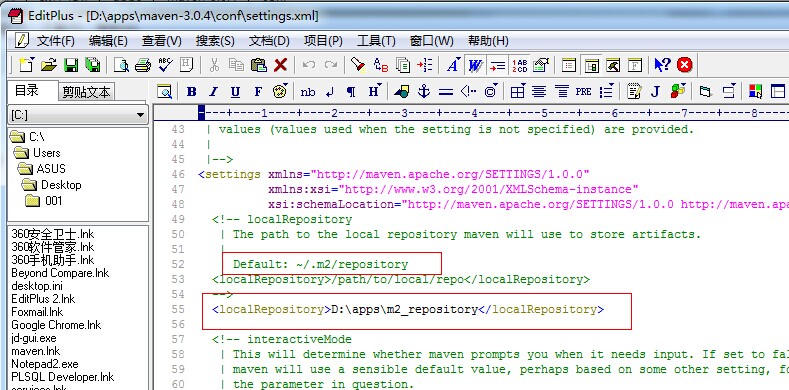
Task: Open the 编辑(E) menu
Action: tap(108, 41)
